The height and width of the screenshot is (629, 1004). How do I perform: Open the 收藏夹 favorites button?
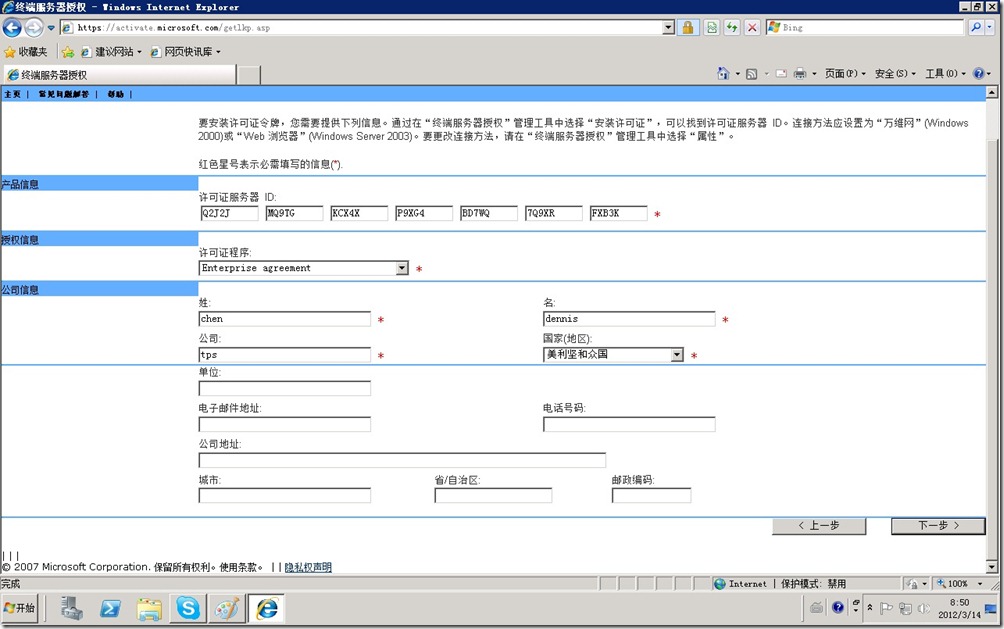point(26,52)
